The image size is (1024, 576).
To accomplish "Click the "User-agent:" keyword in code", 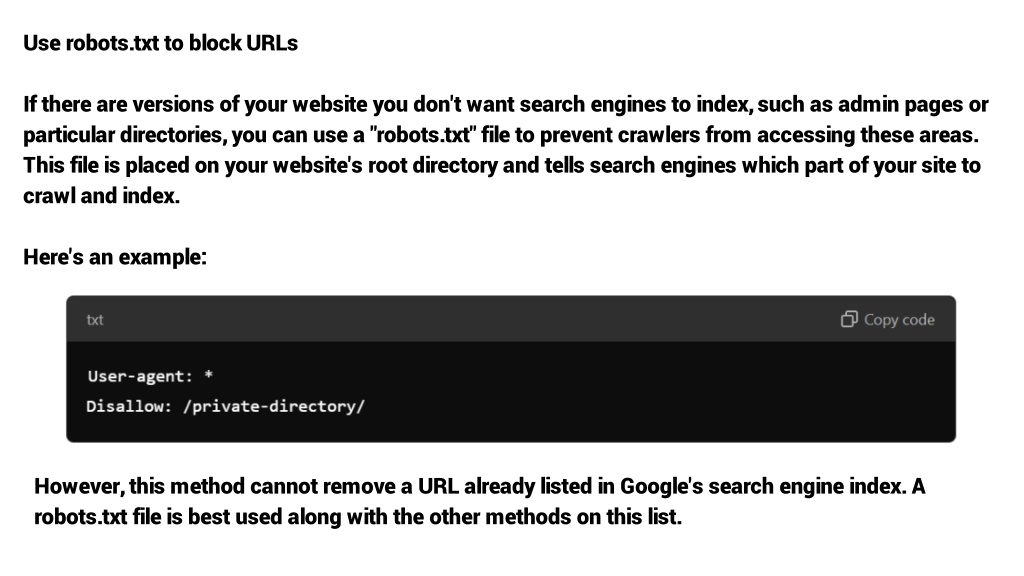I will pos(140,376).
